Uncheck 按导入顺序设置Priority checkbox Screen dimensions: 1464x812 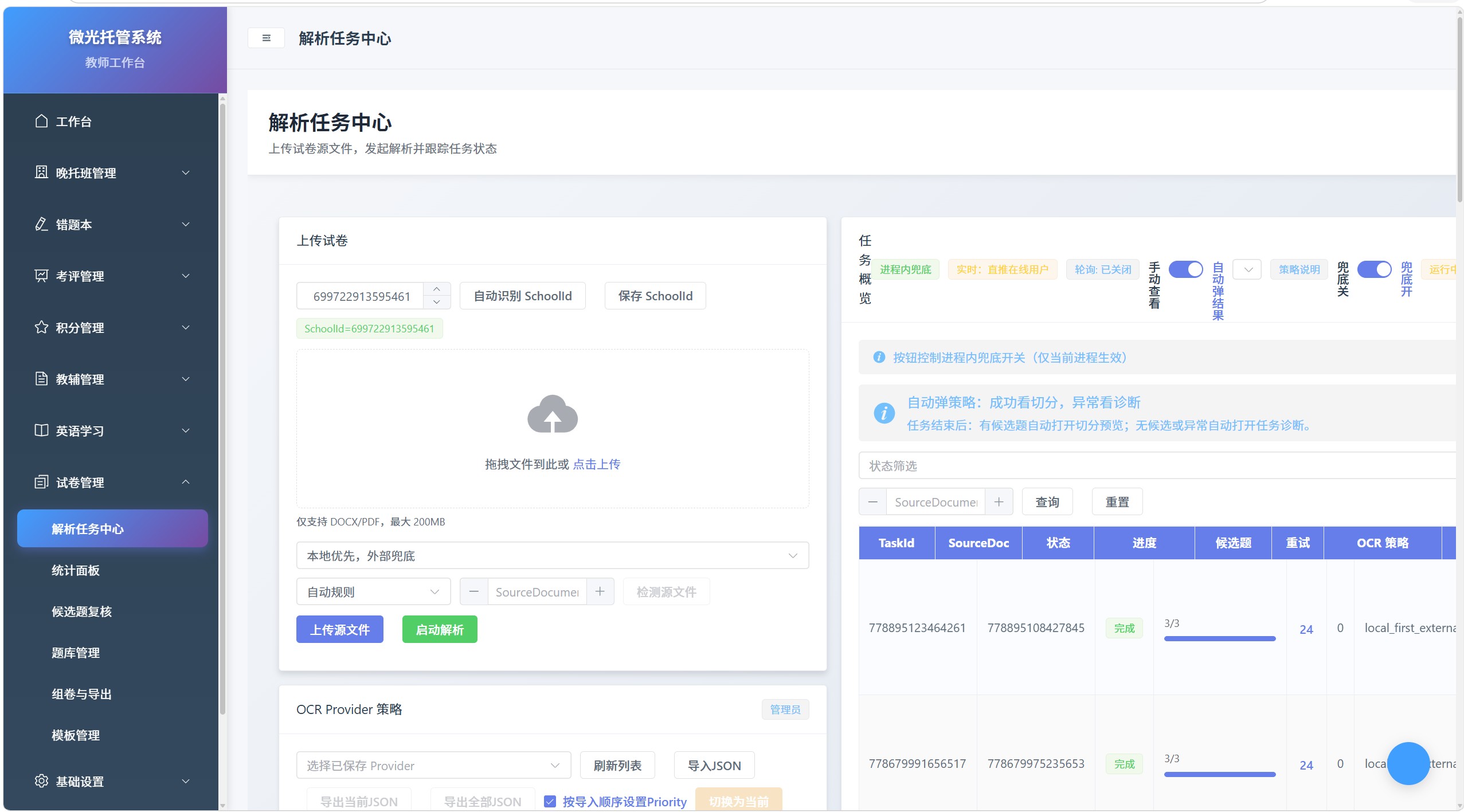coord(550,801)
